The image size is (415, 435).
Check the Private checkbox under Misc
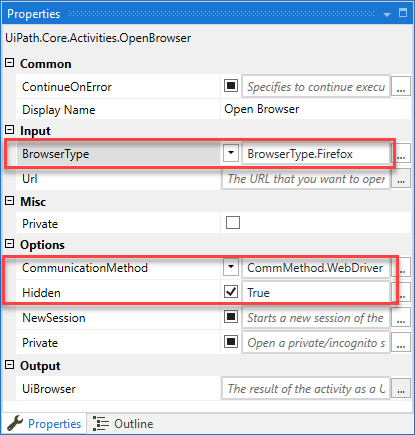click(233, 222)
